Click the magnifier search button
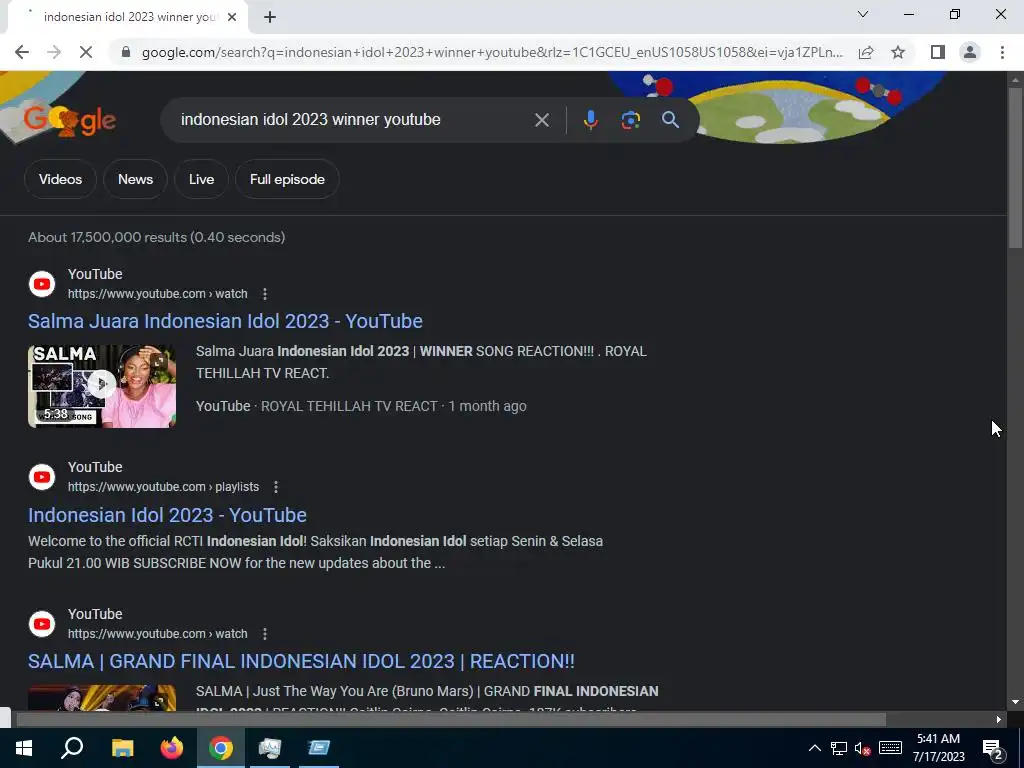The width and height of the screenshot is (1024, 768). click(x=670, y=120)
